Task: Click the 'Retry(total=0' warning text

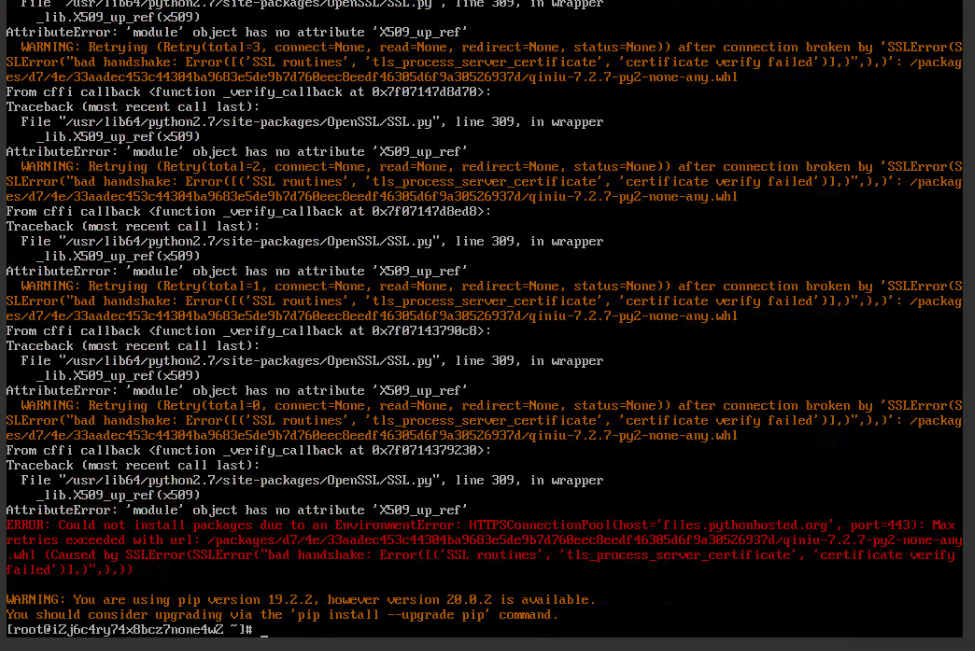Action: (x=209, y=405)
